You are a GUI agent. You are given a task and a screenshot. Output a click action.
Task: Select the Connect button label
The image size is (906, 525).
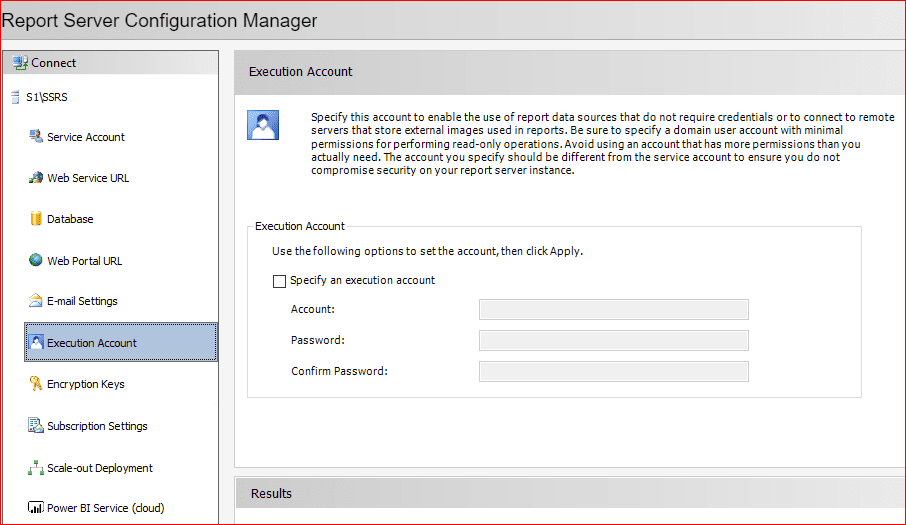[x=54, y=63]
